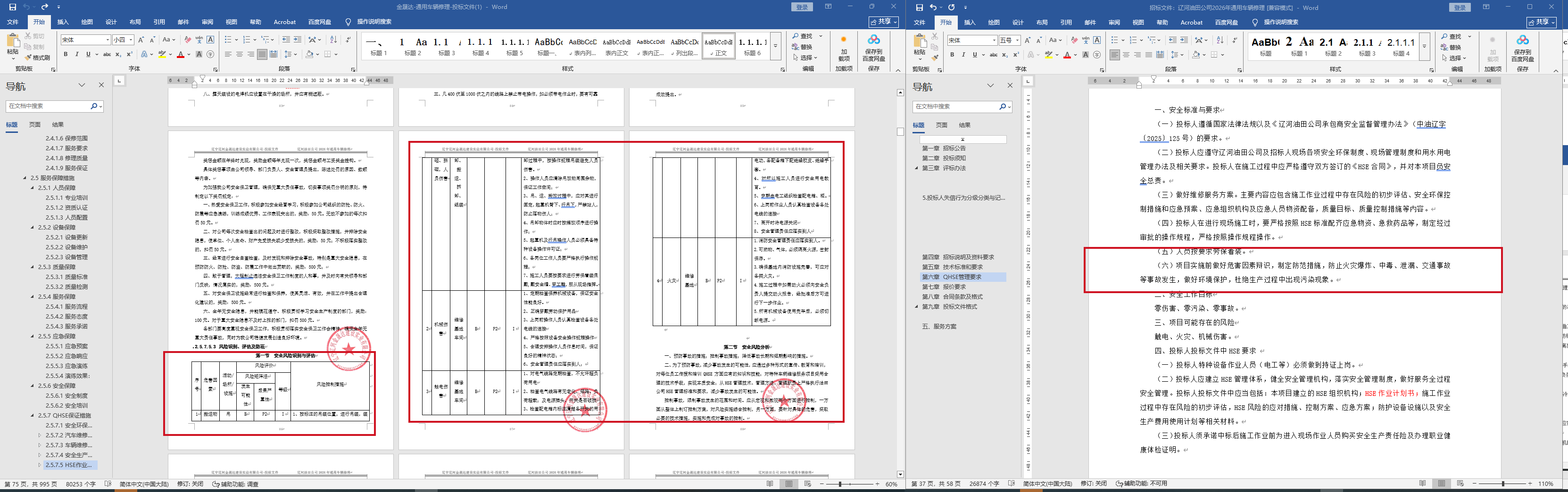
Task: Click 共享 button in right Word window
Action: click(x=1541, y=22)
